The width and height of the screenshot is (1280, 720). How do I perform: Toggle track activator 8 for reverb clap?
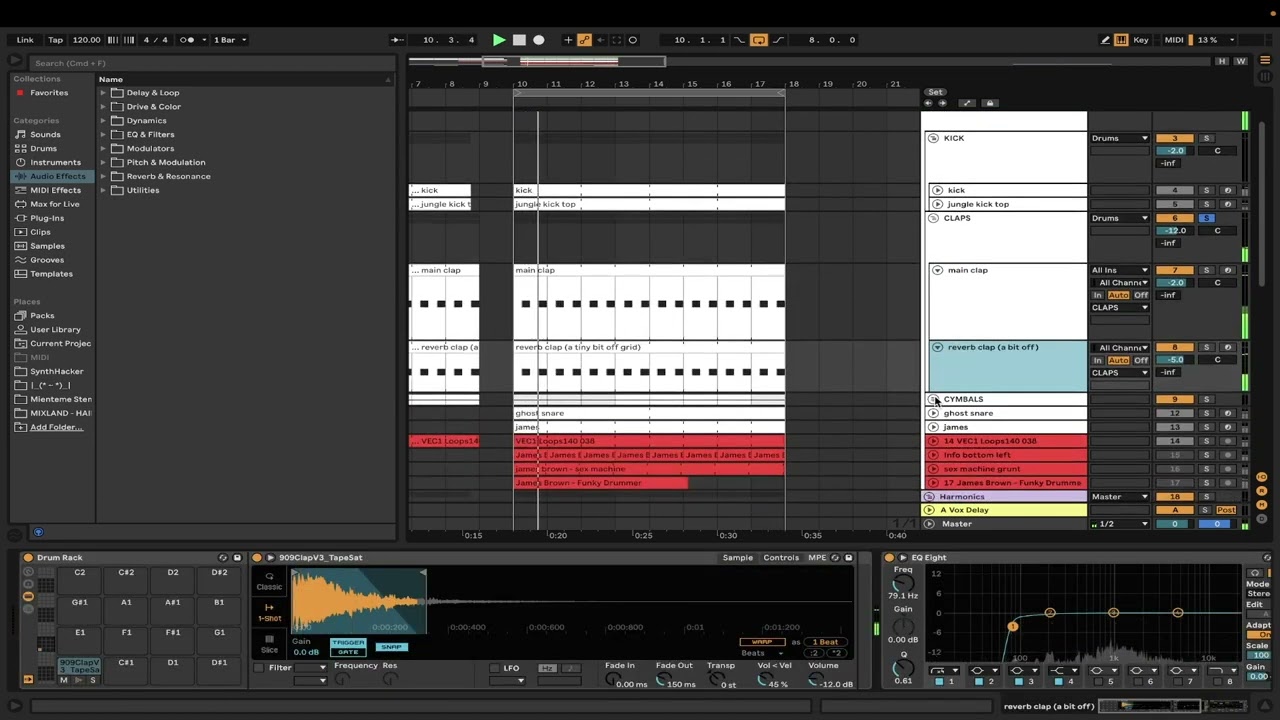[1175, 347]
